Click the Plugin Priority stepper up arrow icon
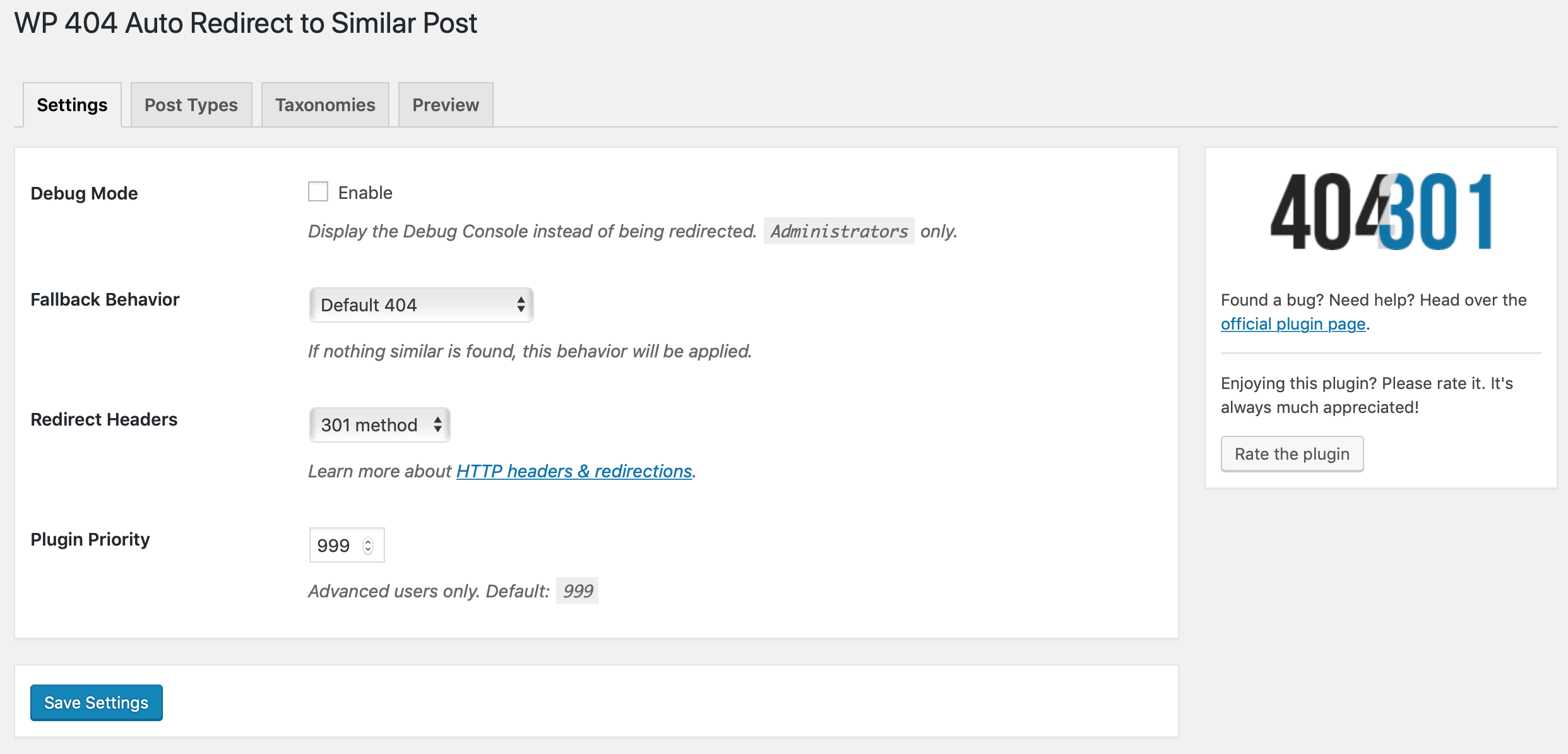This screenshot has width=1568, height=754. point(367,540)
